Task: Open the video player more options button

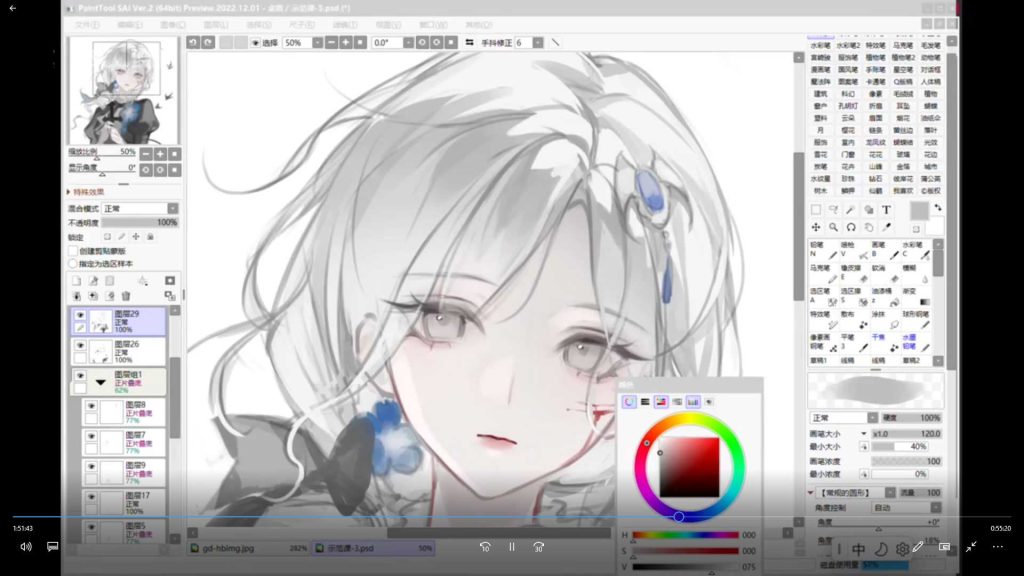Action: 998,547
